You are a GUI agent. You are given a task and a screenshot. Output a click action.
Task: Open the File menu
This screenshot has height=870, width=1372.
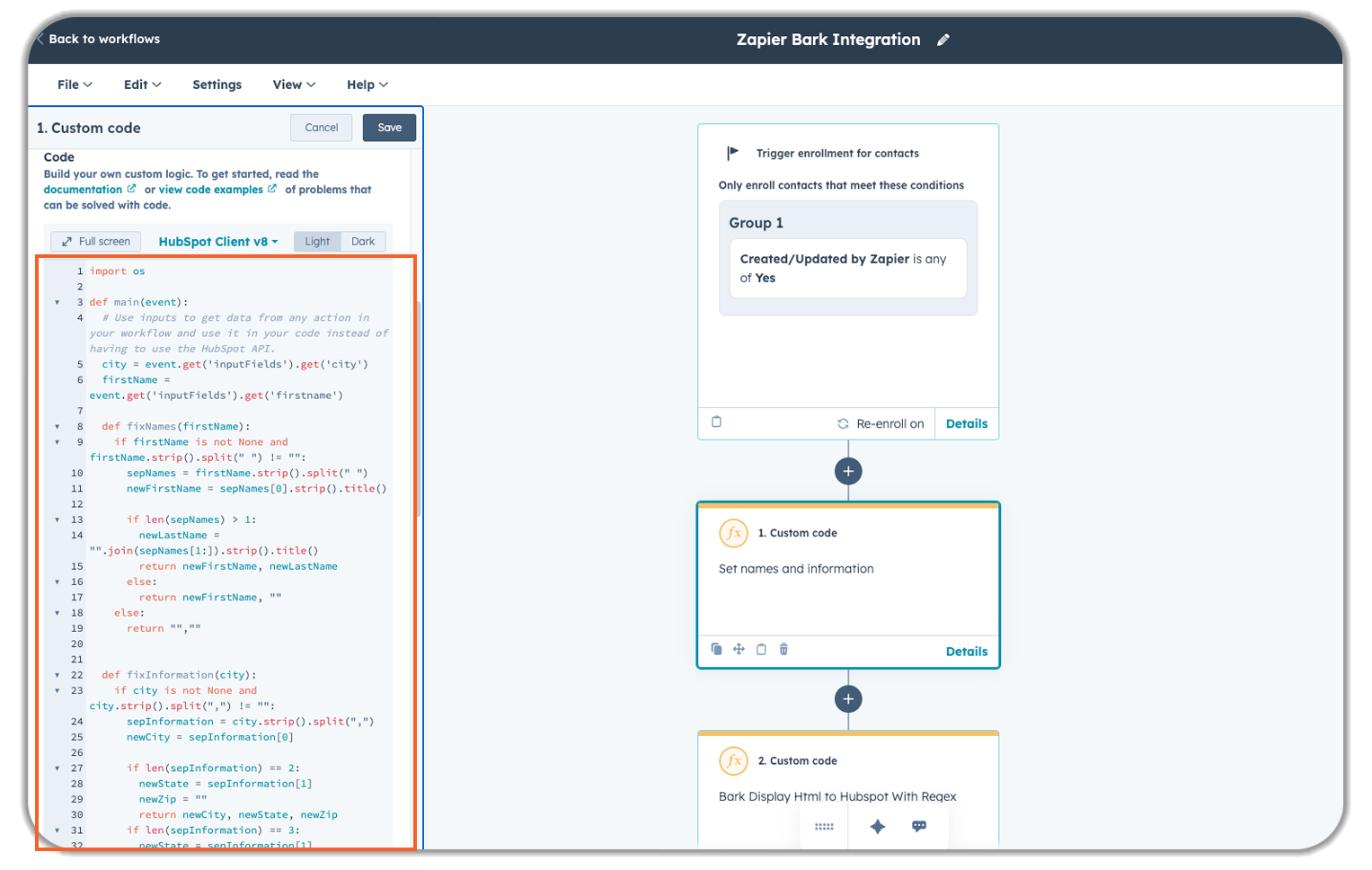(75, 84)
